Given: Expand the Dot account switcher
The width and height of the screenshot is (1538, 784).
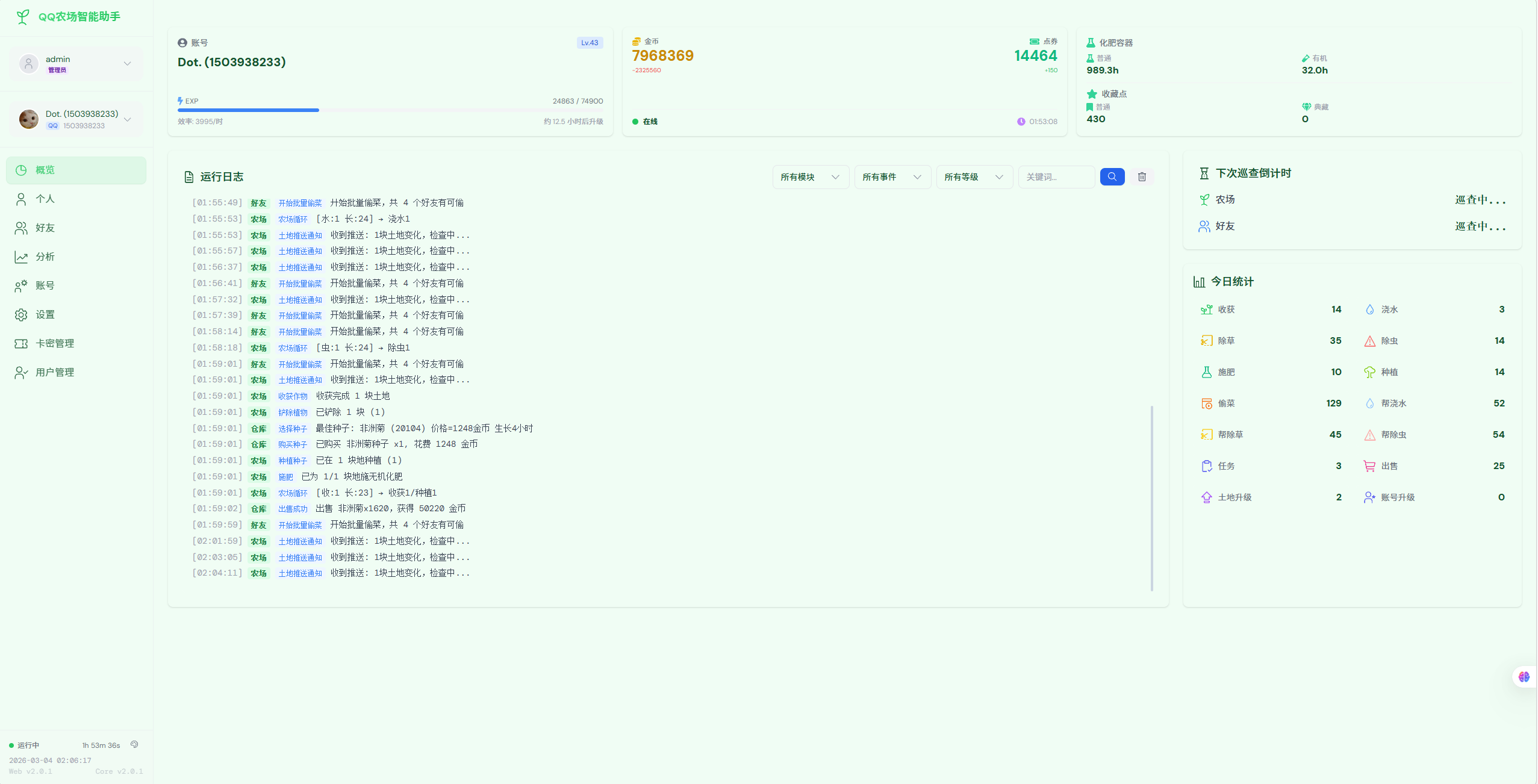Looking at the screenshot, I should pos(127,119).
